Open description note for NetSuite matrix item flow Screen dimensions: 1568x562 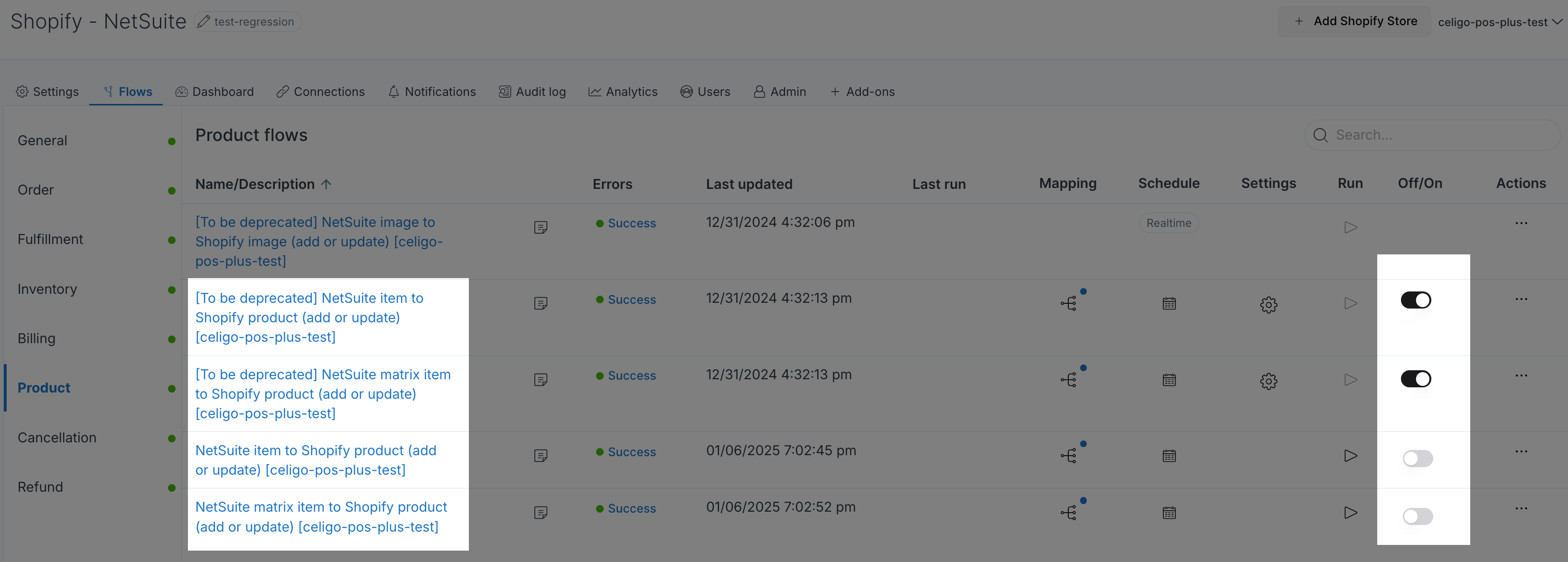click(x=541, y=513)
